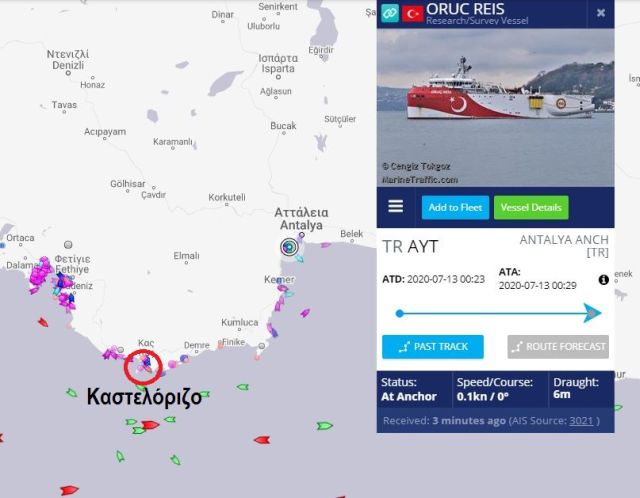The image size is (640, 498).
Task: Select the circled vessel marker at Antalya
Action: tap(289, 247)
